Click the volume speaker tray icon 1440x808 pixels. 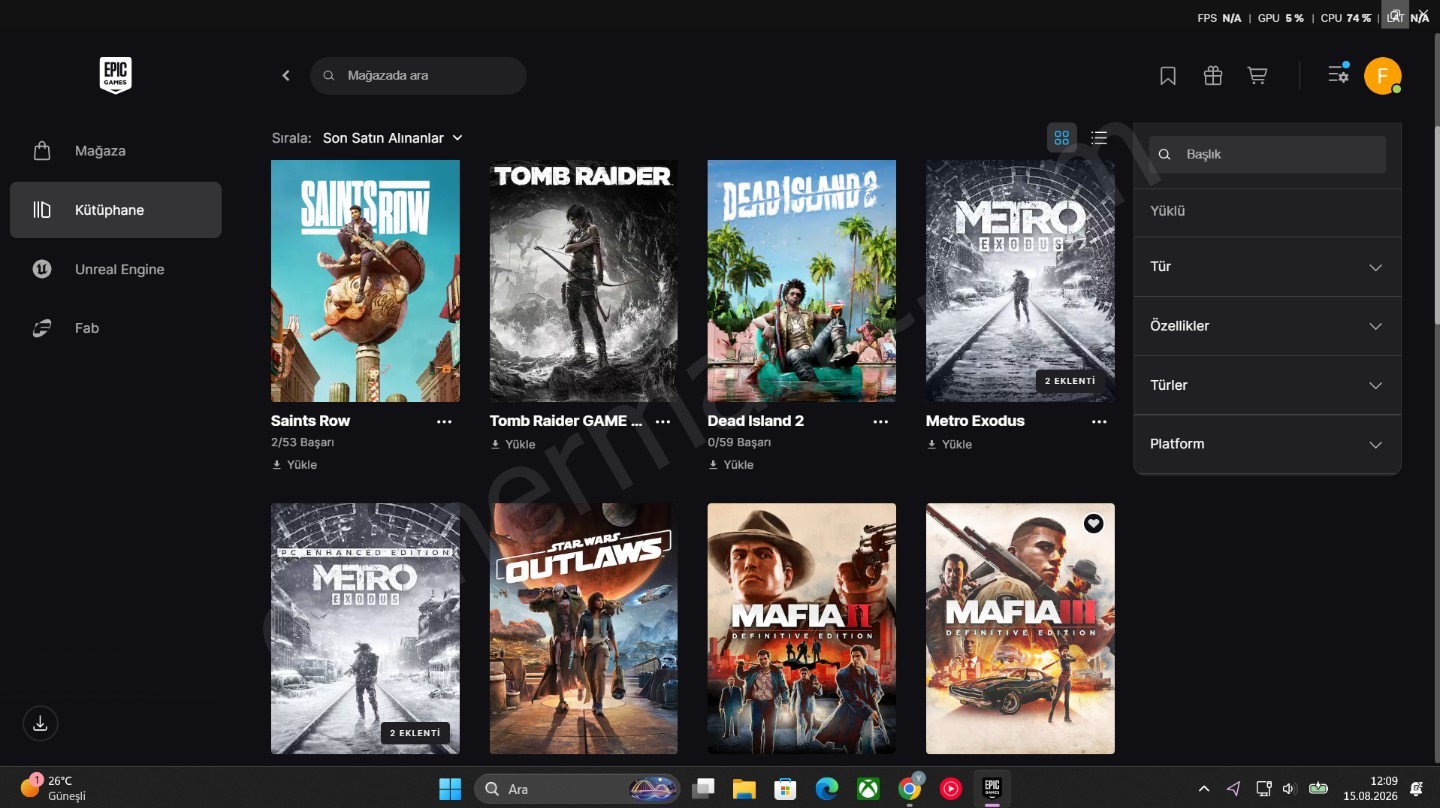coord(1288,789)
